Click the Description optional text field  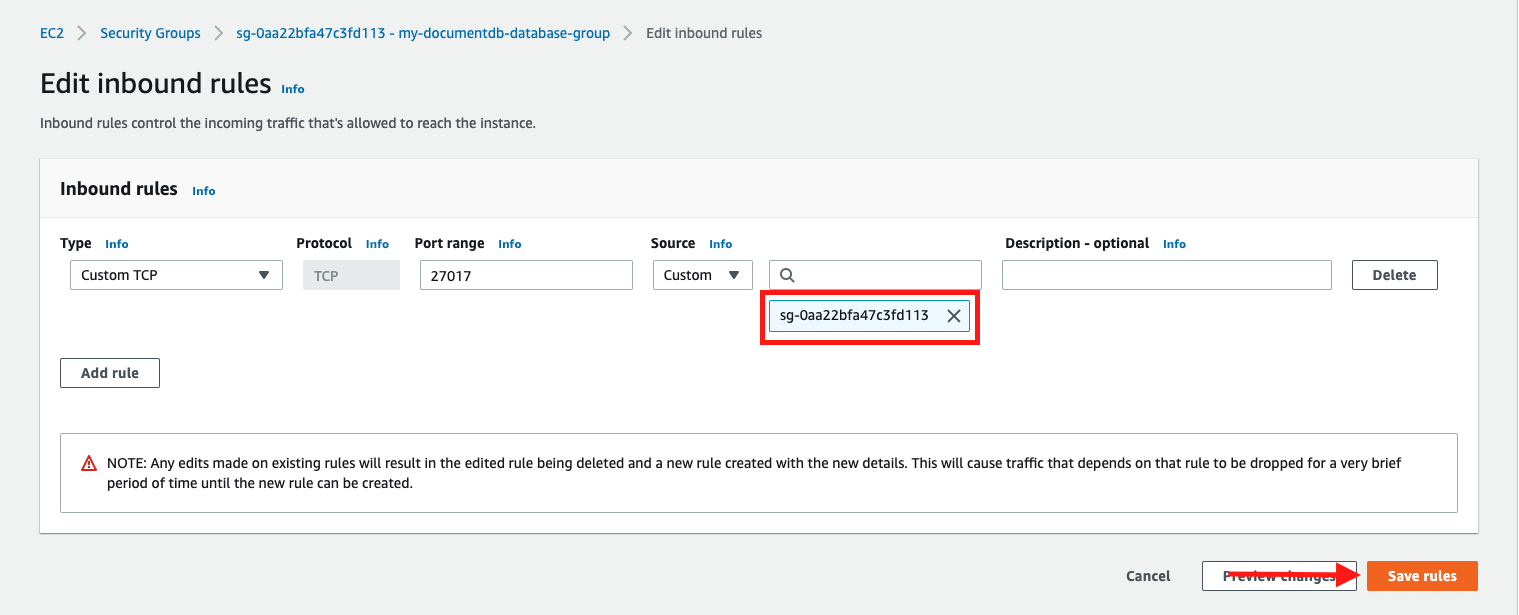tap(1165, 274)
